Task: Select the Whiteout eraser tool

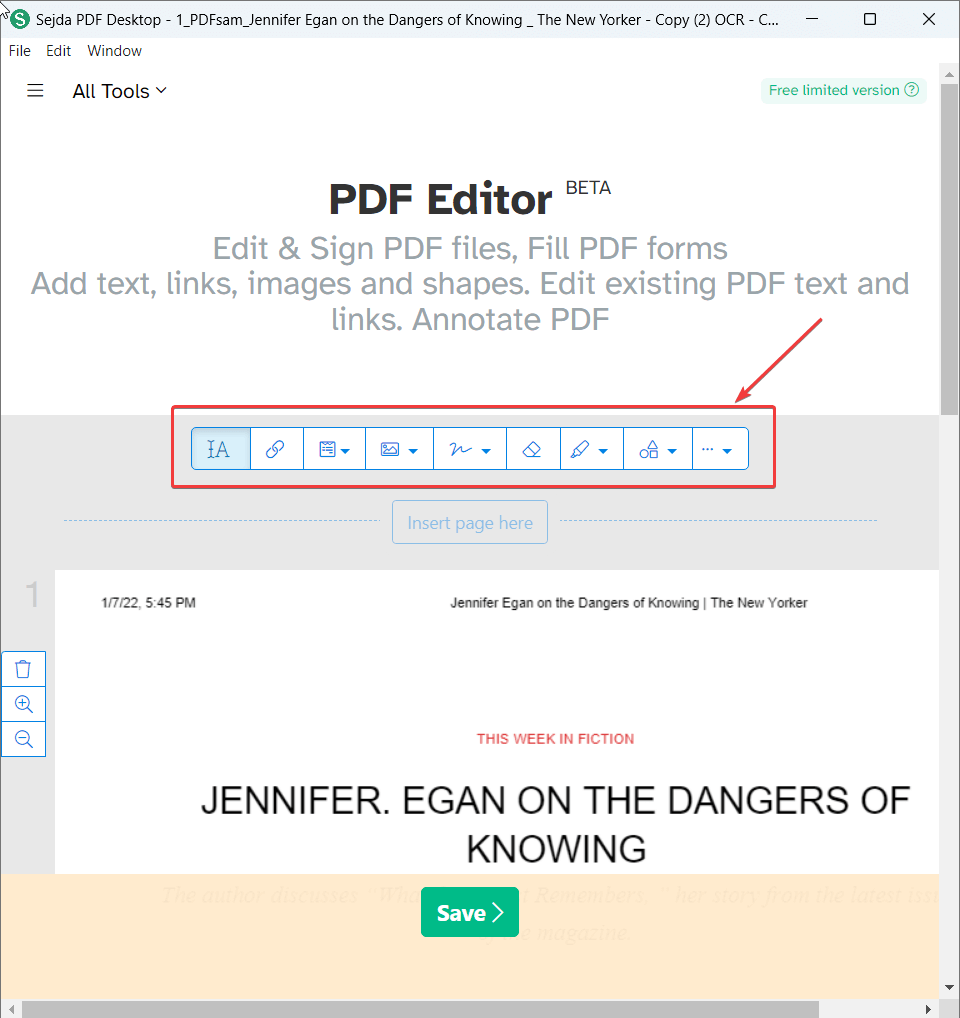Action: [x=533, y=449]
